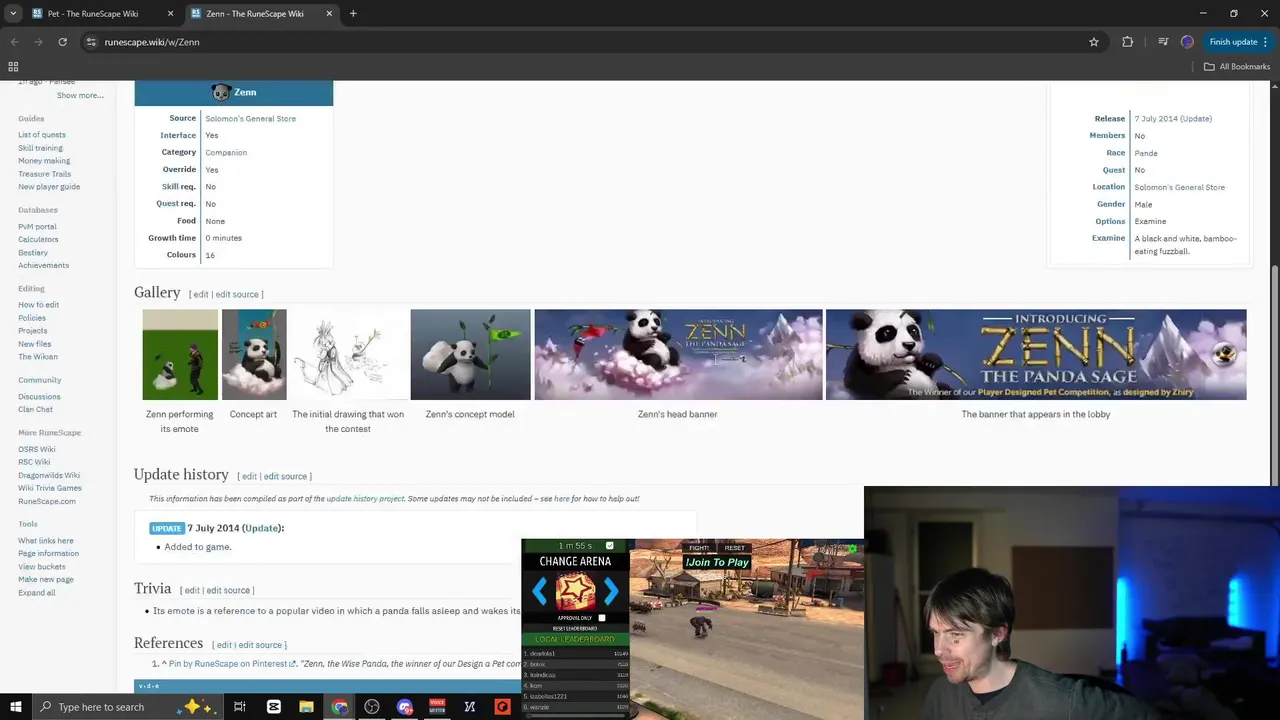This screenshot has height=720, width=1280.
Task: Open edit source for Update history
Action: [285, 476]
